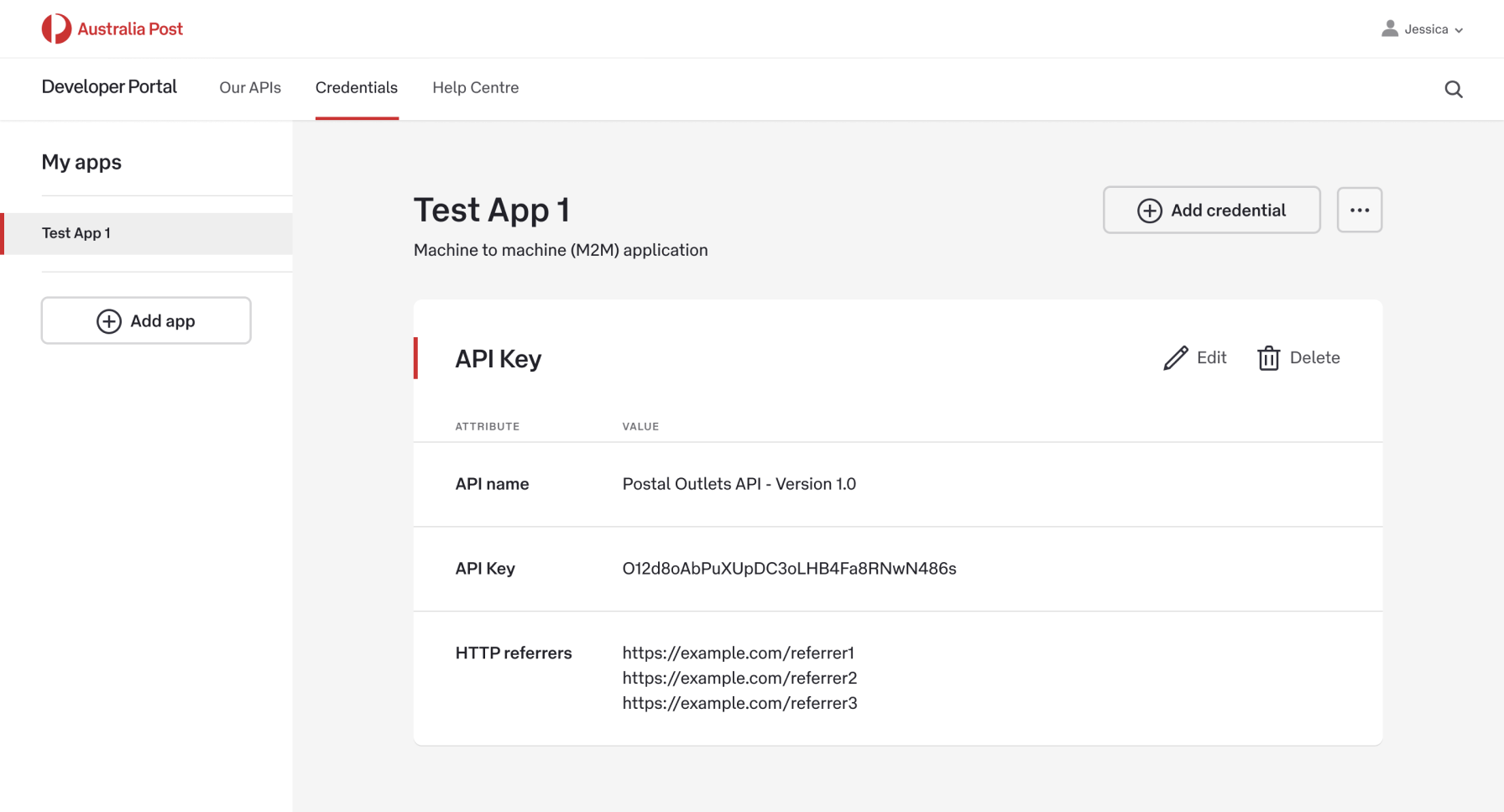Click the Developer Portal title link
The width and height of the screenshot is (1504, 812).
(x=109, y=87)
